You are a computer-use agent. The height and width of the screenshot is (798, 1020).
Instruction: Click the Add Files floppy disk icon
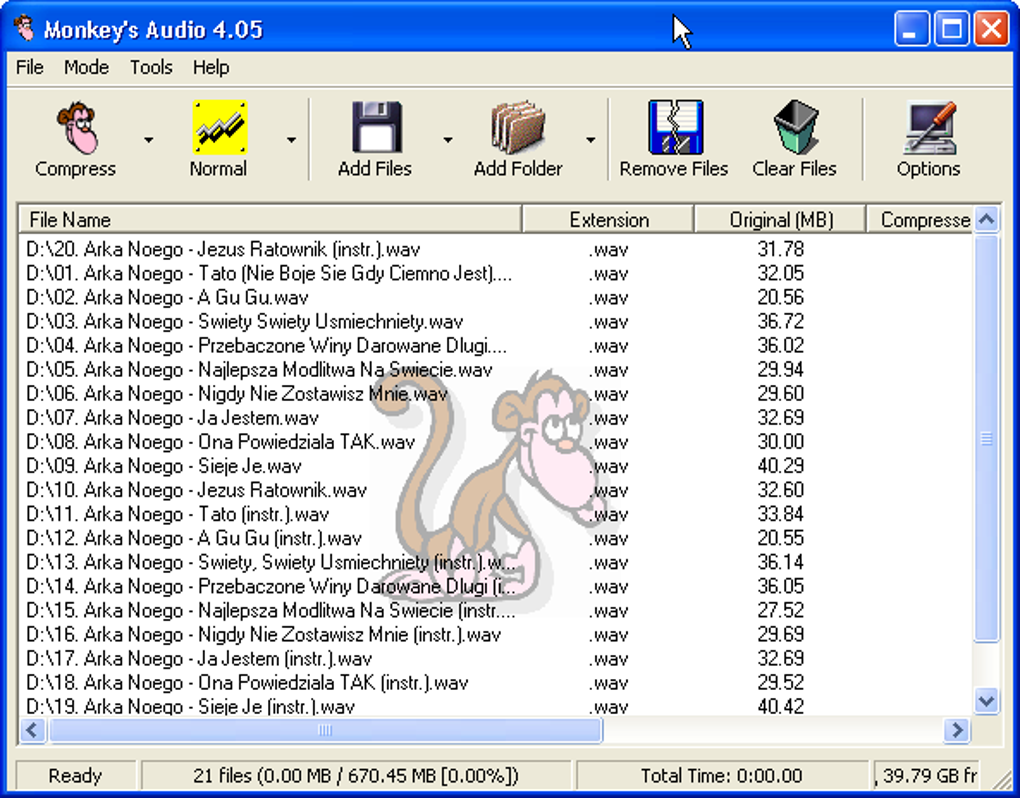pos(375,127)
